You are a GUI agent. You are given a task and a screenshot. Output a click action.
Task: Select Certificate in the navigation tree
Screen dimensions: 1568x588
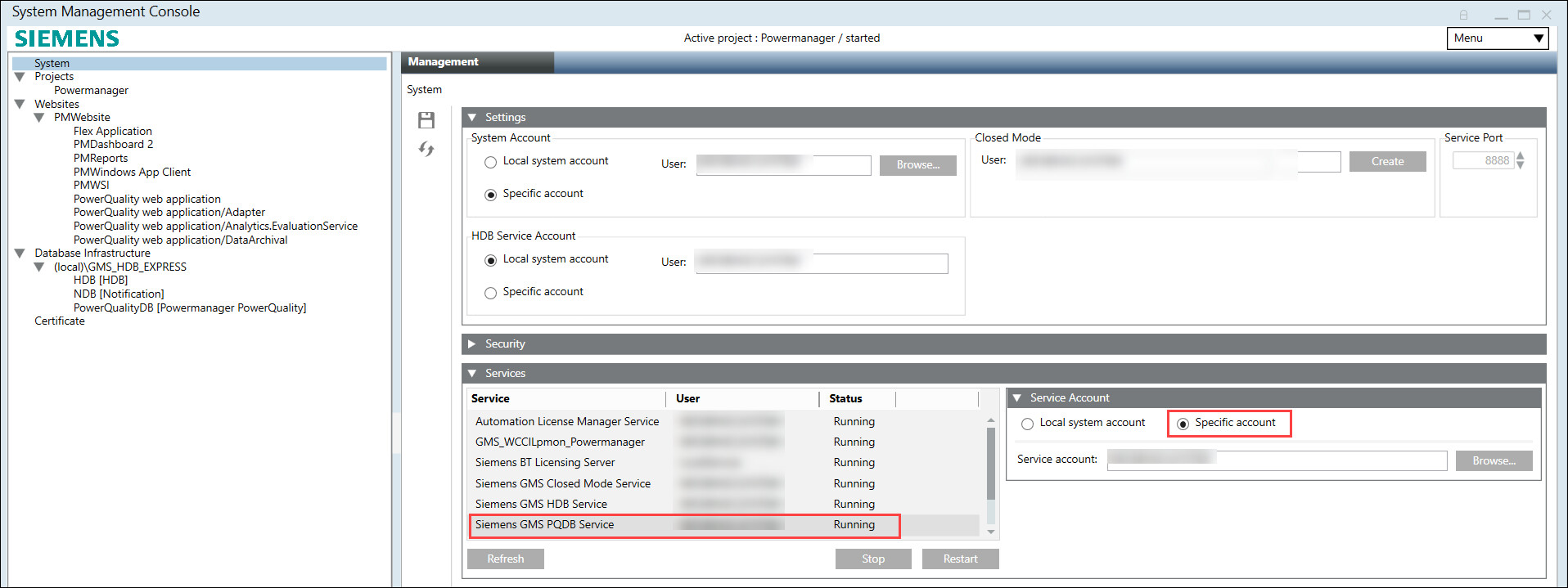(x=59, y=321)
